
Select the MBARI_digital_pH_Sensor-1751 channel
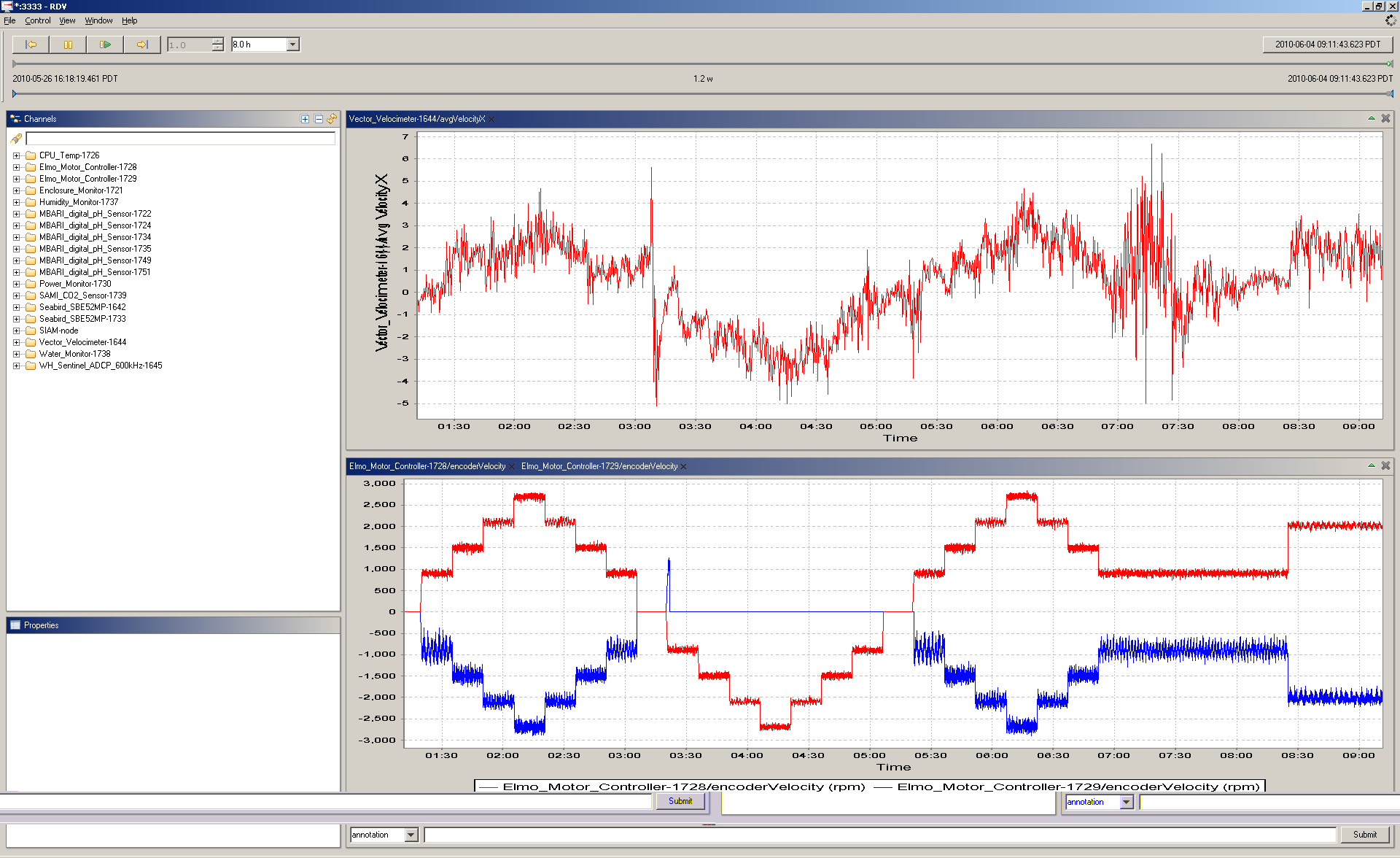[x=95, y=272]
